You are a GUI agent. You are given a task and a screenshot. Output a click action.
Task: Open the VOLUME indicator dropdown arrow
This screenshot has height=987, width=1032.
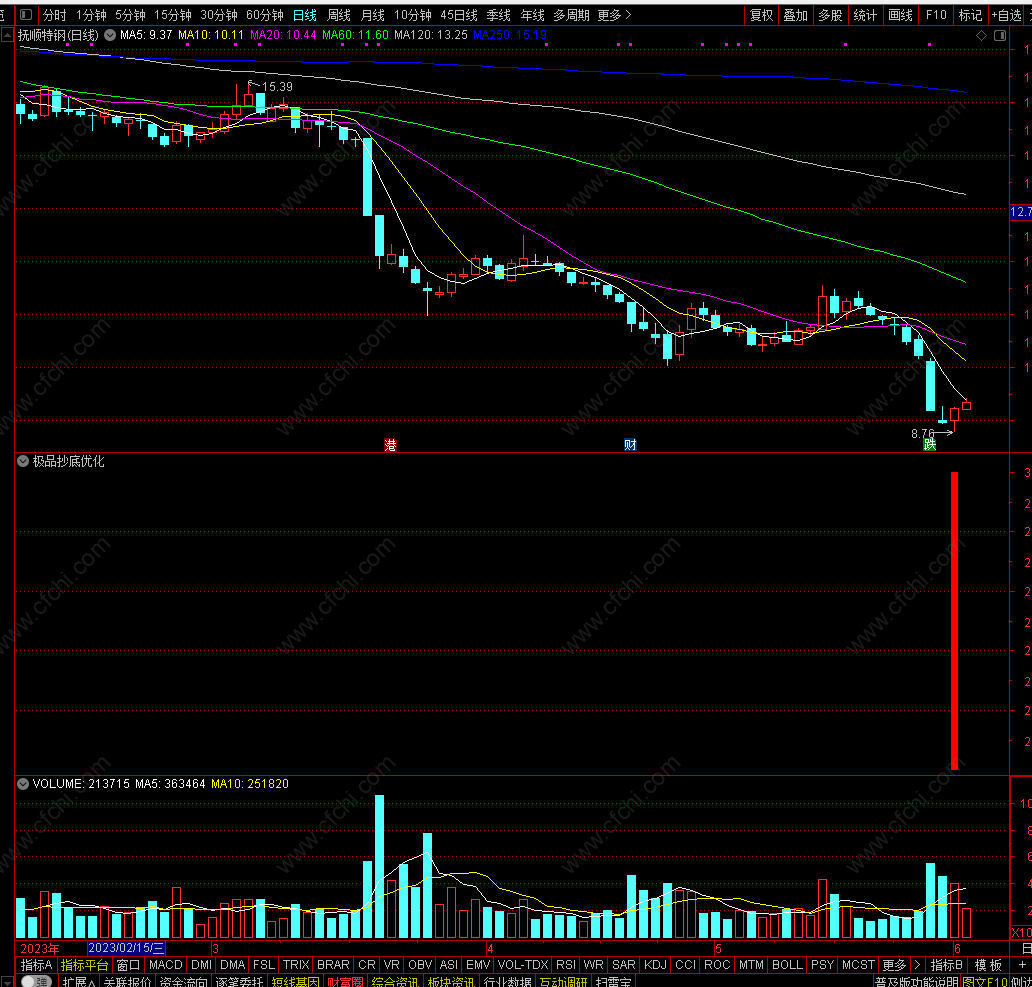pyautogui.click(x=23, y=784)
